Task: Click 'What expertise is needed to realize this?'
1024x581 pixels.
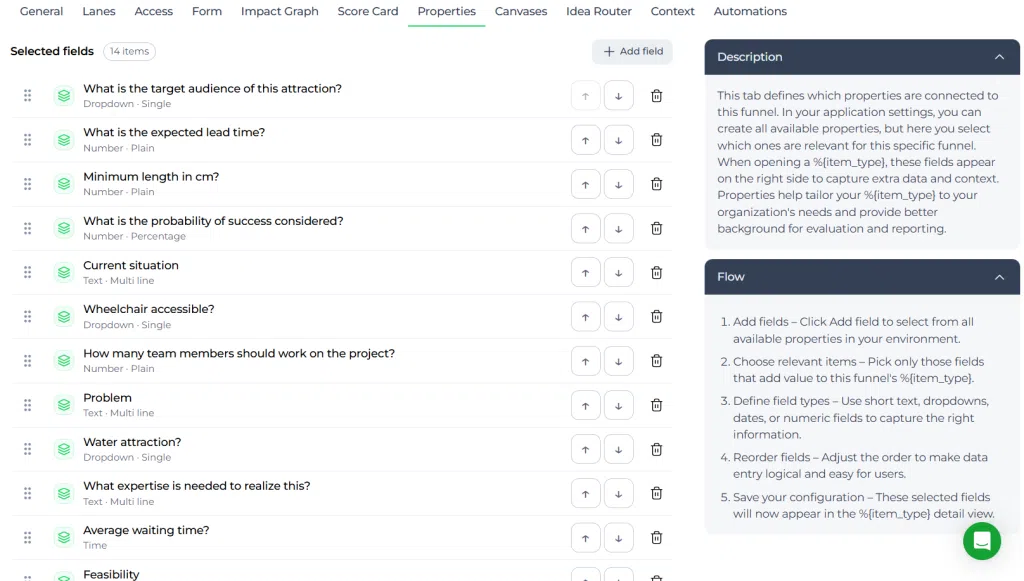Action: 197,486
